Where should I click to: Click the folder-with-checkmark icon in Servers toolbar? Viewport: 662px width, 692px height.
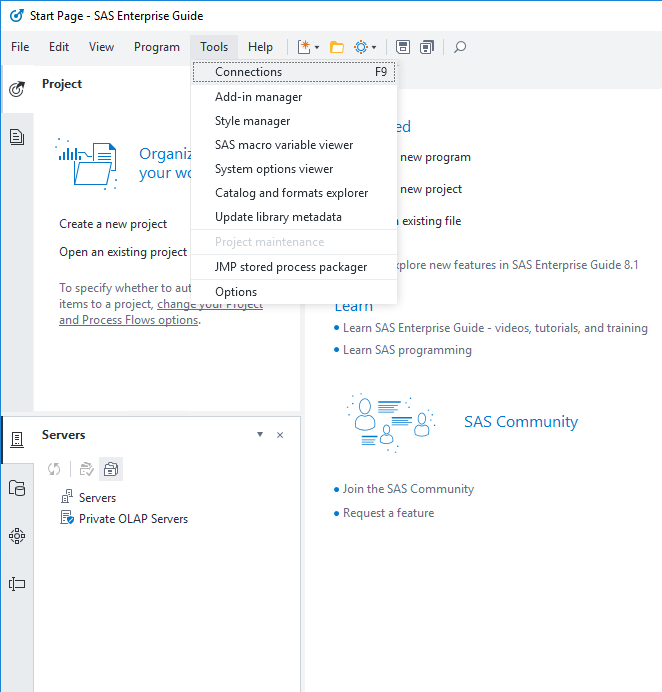click(87, 469)
